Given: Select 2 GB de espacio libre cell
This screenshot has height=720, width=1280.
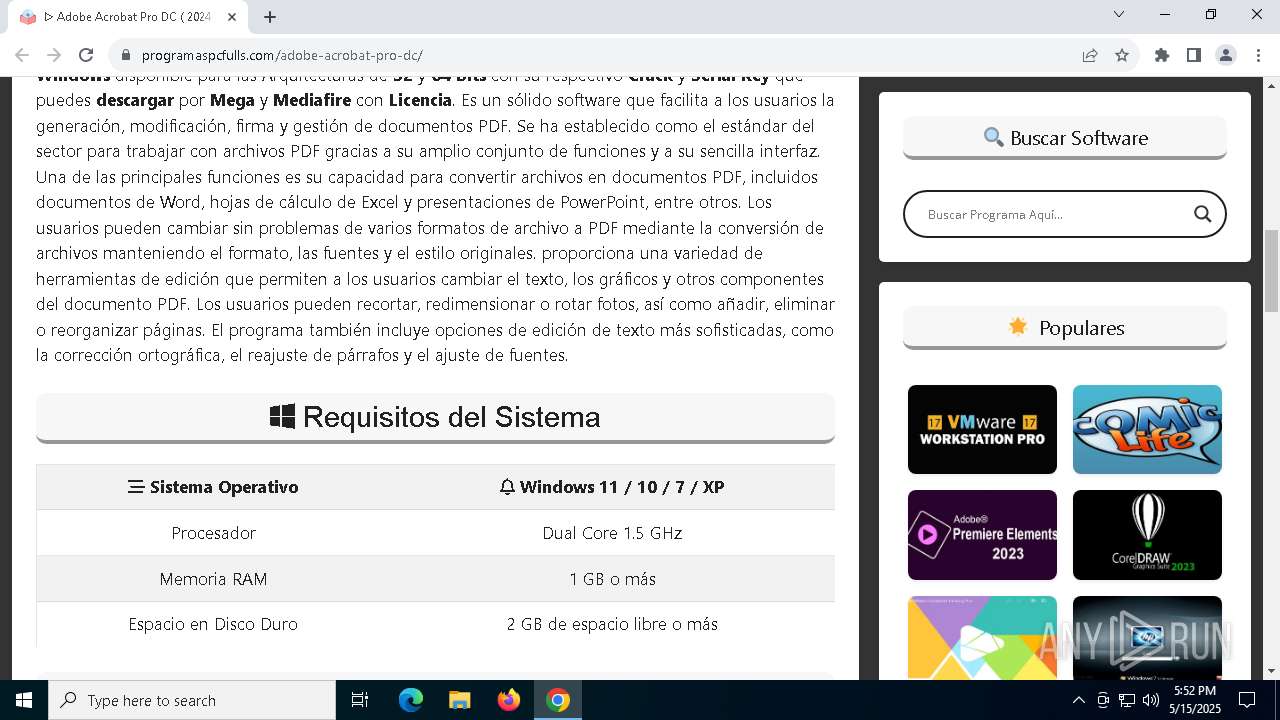Looking at the screenshot, I should click(x=612, y=624).
